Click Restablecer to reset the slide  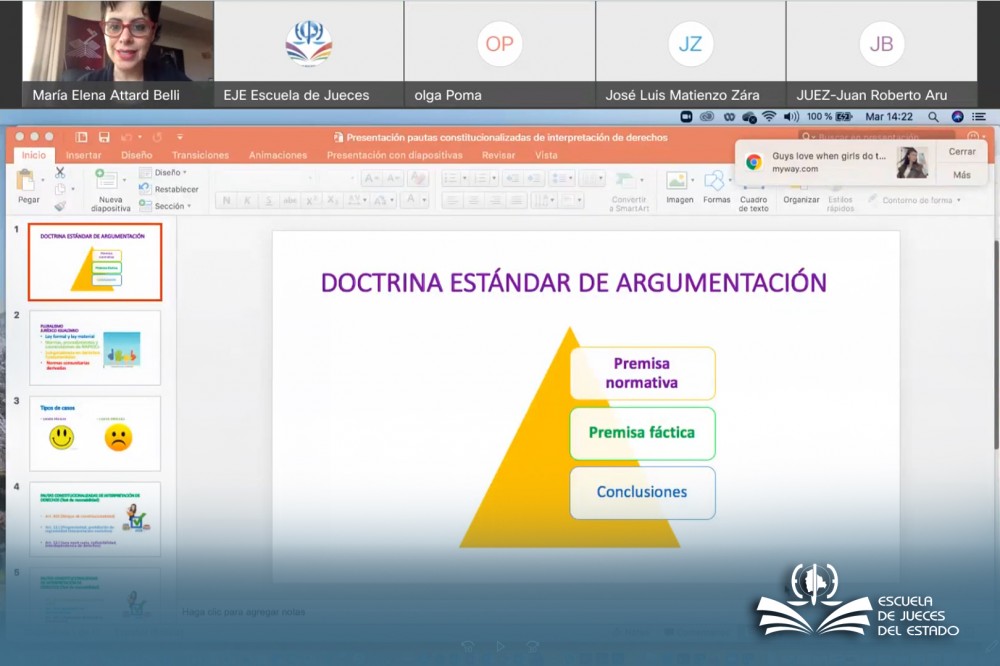pyautogui.click(x=174, y=189)
